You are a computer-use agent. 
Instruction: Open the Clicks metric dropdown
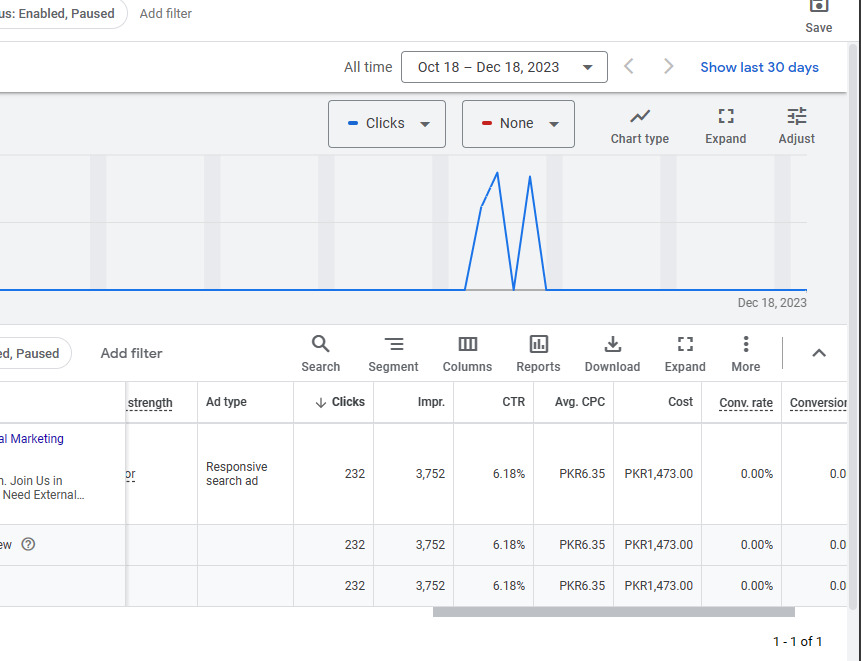pos(387,124)
